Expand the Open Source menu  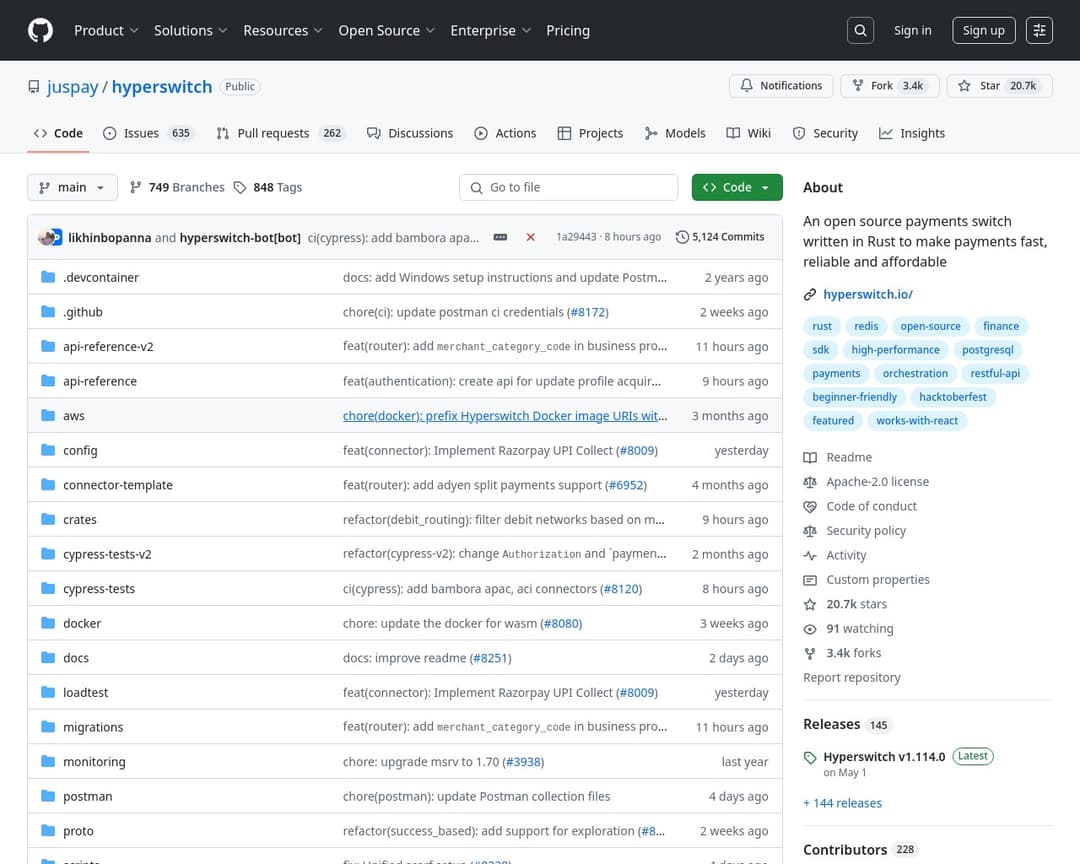[386, 30]
